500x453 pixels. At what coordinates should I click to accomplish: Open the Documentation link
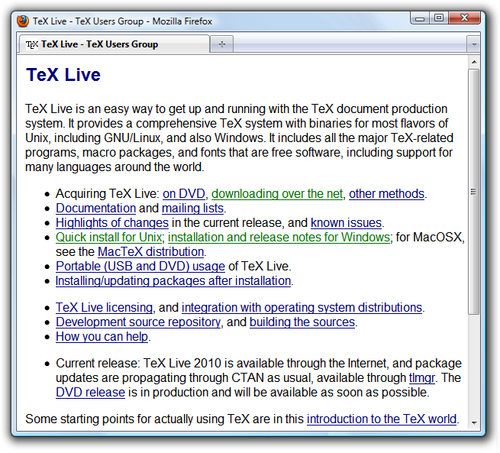pyautogui.click(x=96, y=208)
